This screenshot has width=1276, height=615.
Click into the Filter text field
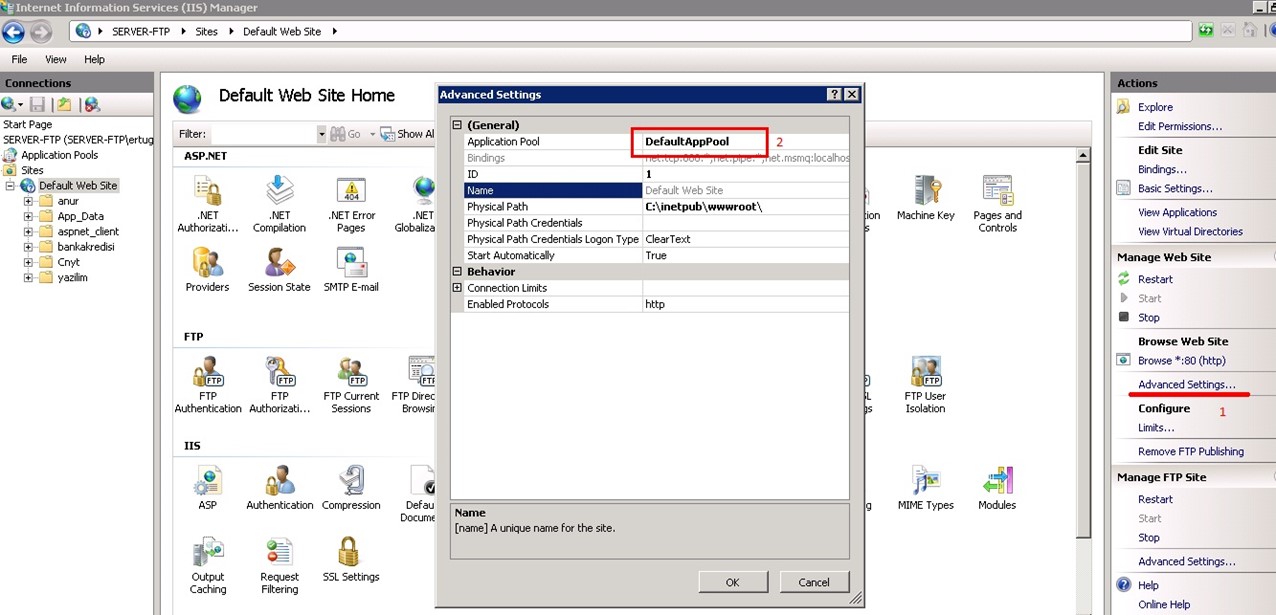pos(262,134)
